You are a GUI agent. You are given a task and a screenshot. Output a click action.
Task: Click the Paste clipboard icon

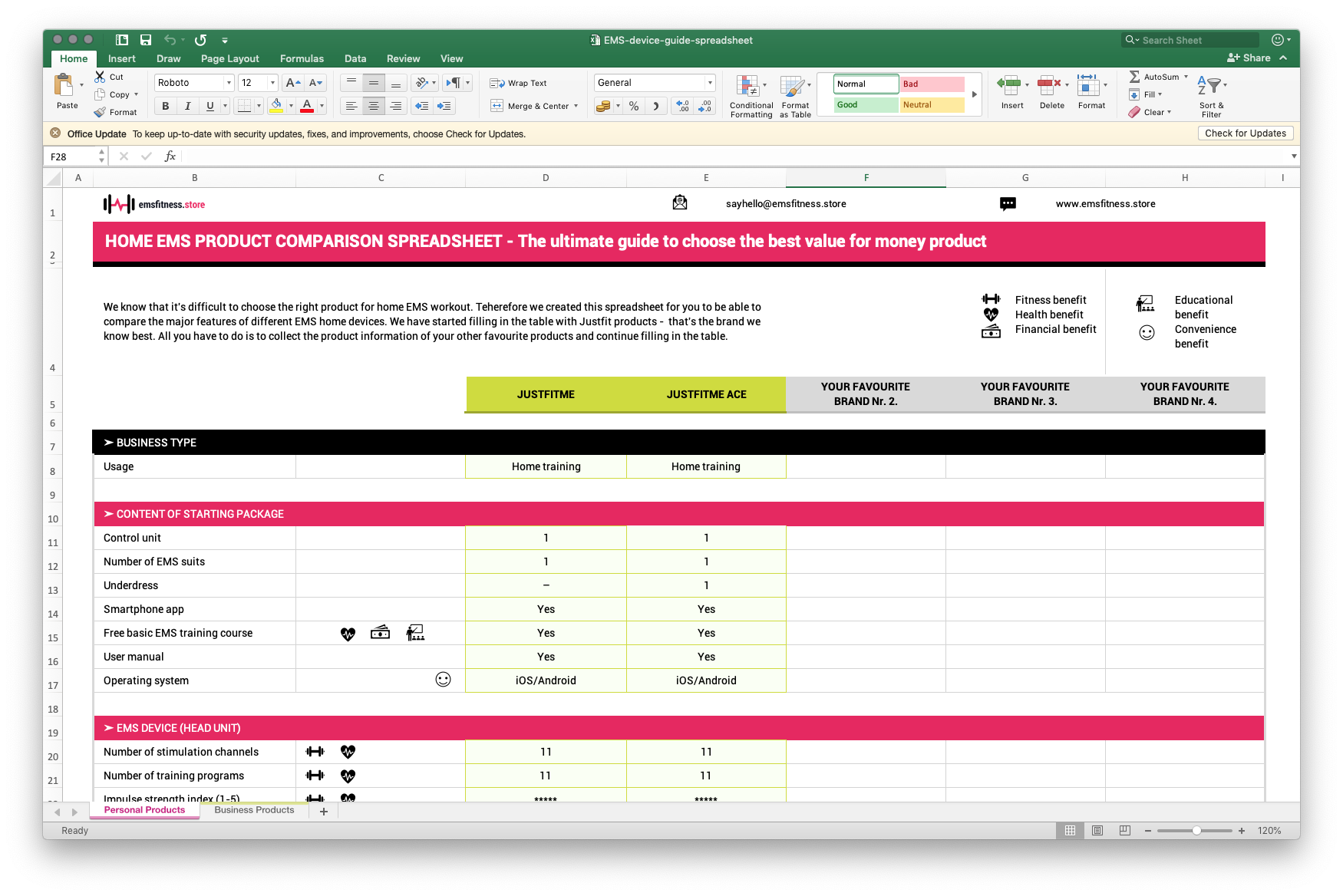pyautogui.click(x=64, y=84)
